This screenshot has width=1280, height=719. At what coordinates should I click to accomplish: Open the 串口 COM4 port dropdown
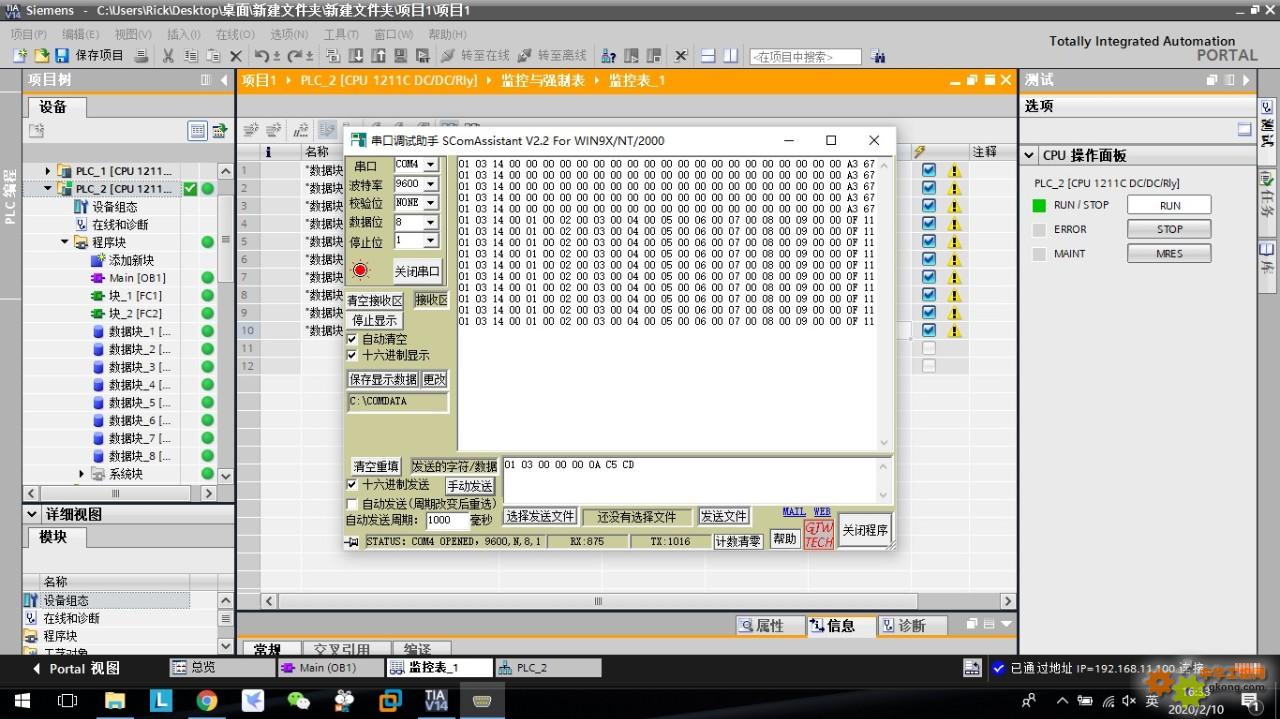pyautogui.click(x=431, y=165)
